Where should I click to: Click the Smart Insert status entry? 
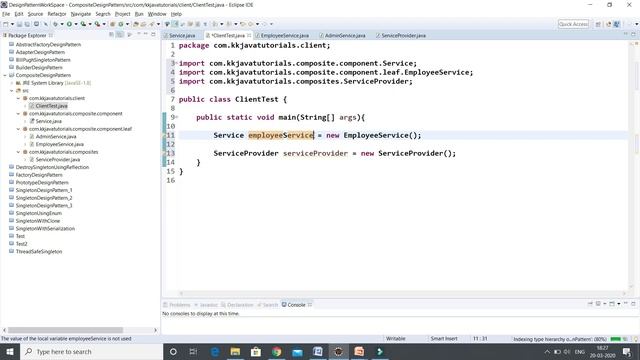click(x=444, y=339)
